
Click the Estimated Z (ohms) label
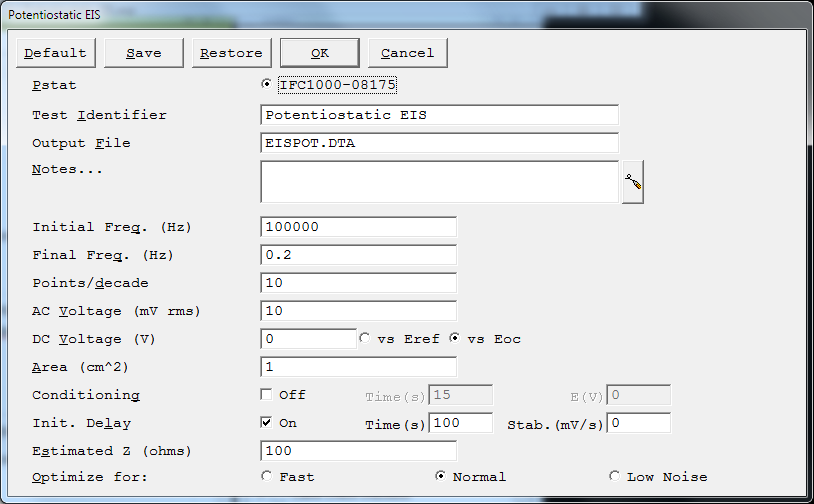[x=112, y=451]
